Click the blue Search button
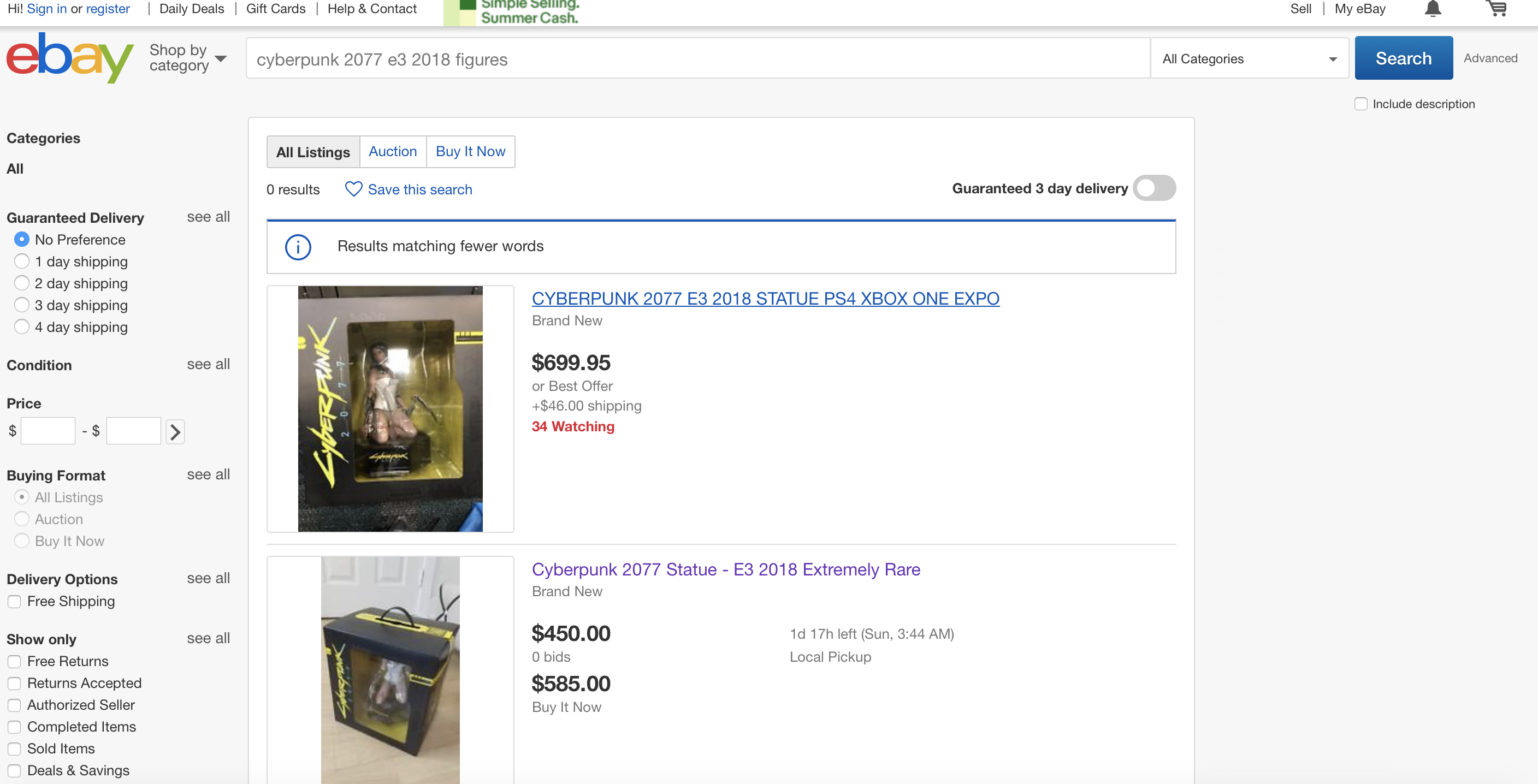This screenshot has width=1538, height=784. pos(1403,58)
